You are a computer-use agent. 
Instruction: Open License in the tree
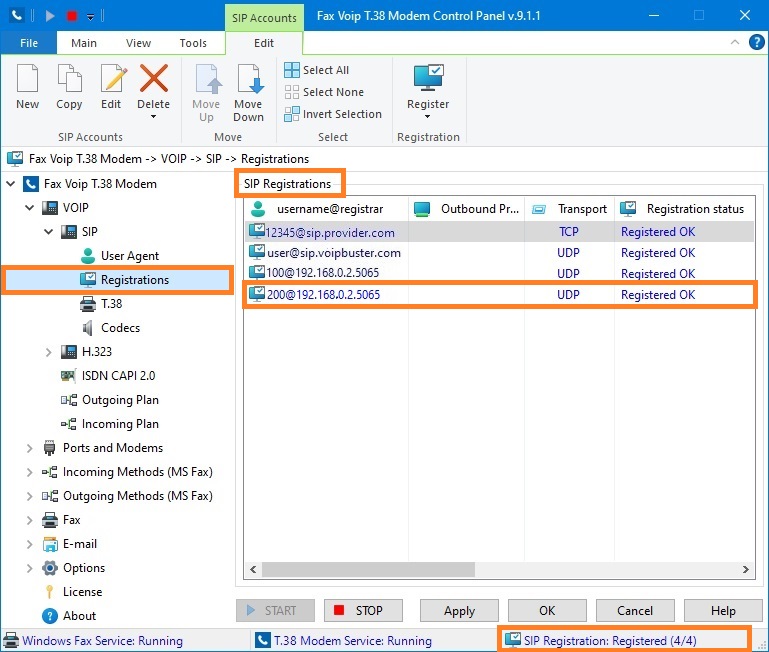pyautogui.click(x=72, y=592)
